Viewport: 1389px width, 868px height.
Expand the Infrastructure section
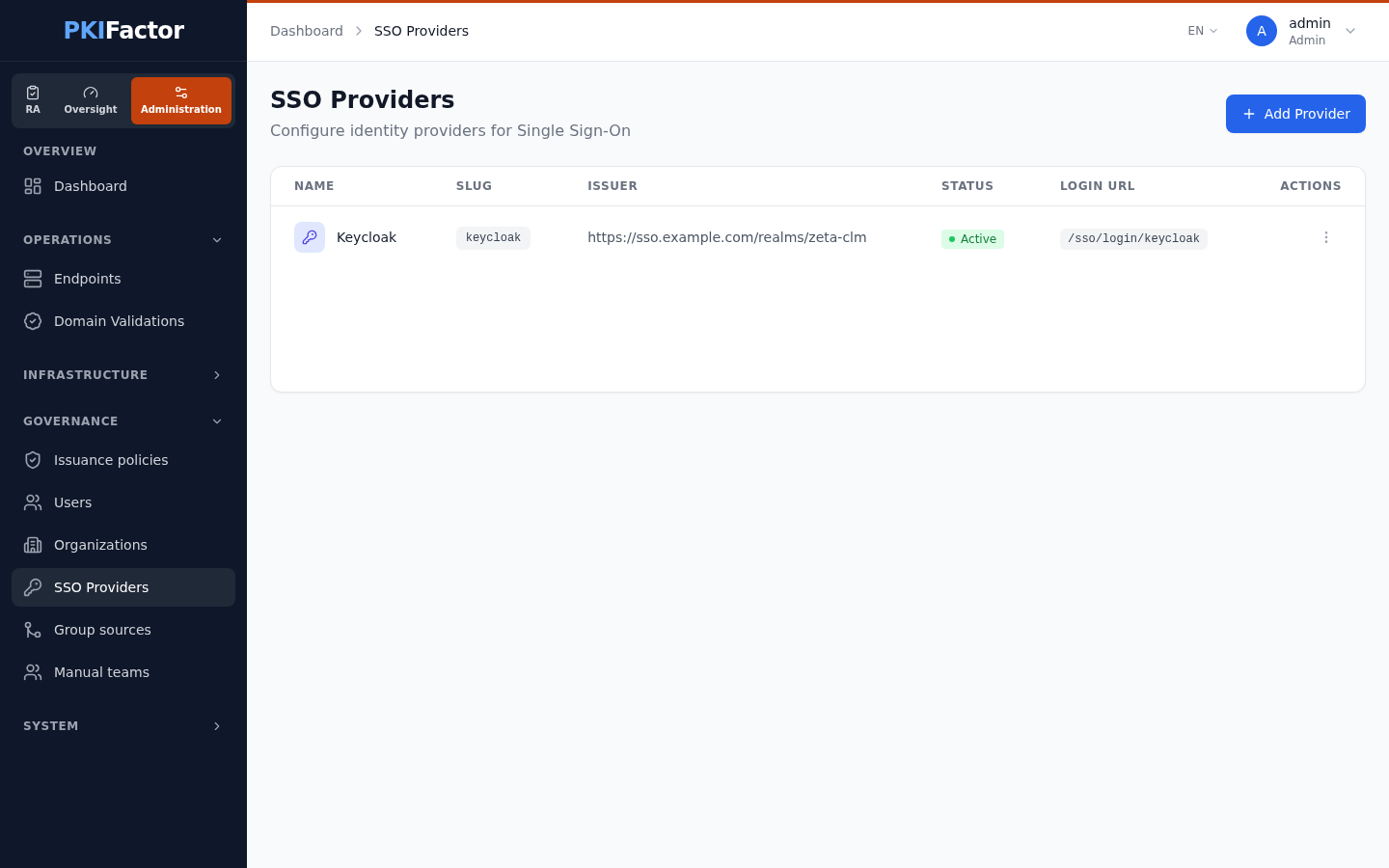point(123,375)
